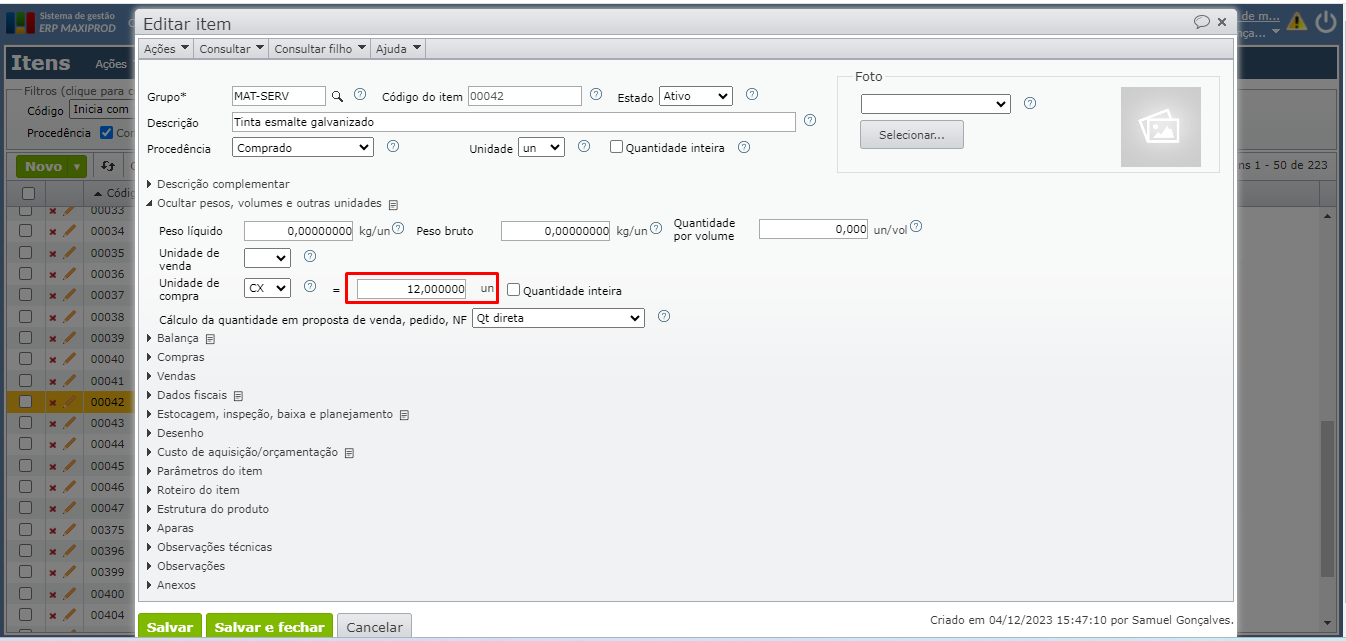
Task: Click the Salvar button
Action: (170, 627)
